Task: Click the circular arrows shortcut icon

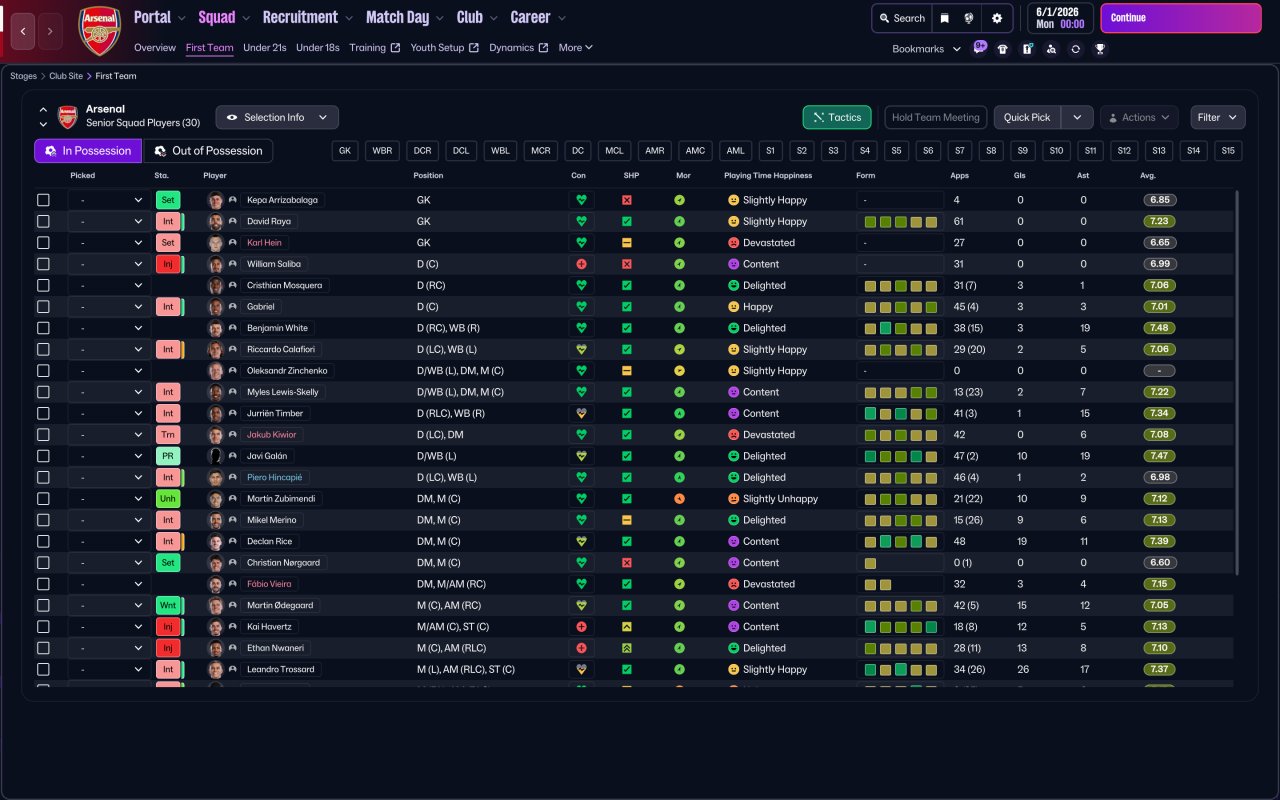Action: pos(1075,49)
